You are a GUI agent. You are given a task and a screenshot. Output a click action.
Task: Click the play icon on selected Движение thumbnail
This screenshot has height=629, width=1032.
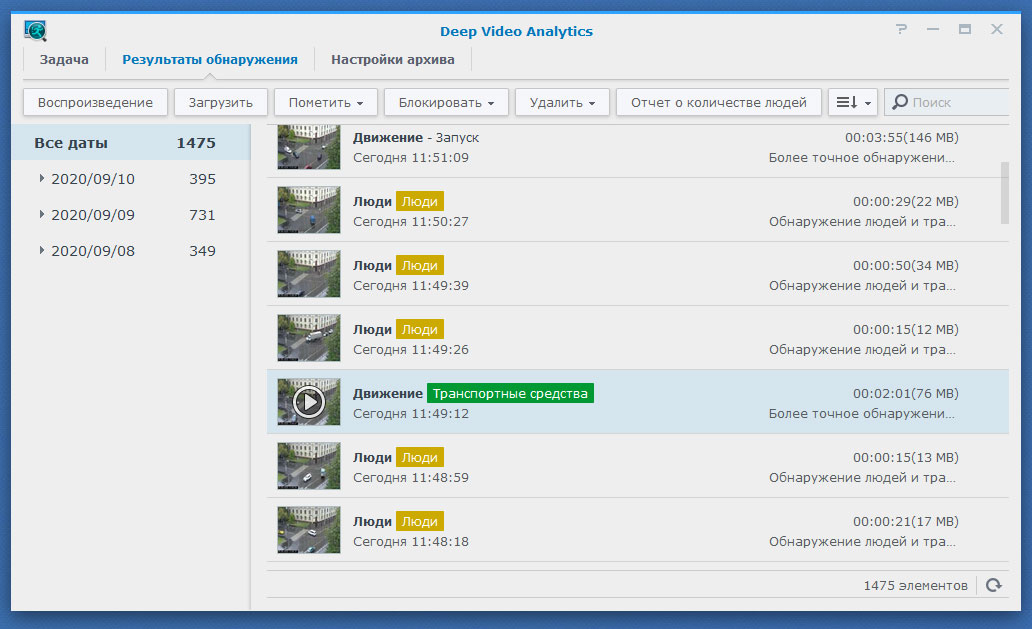(x=309, y=402)
